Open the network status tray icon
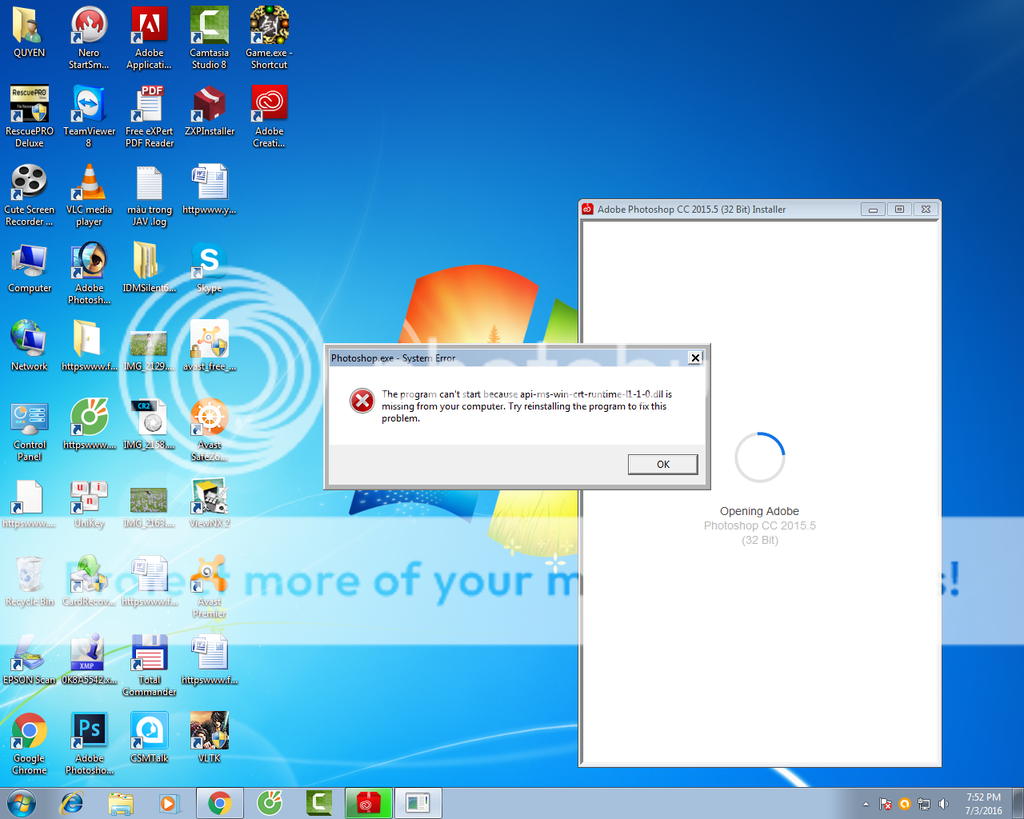 923,804
